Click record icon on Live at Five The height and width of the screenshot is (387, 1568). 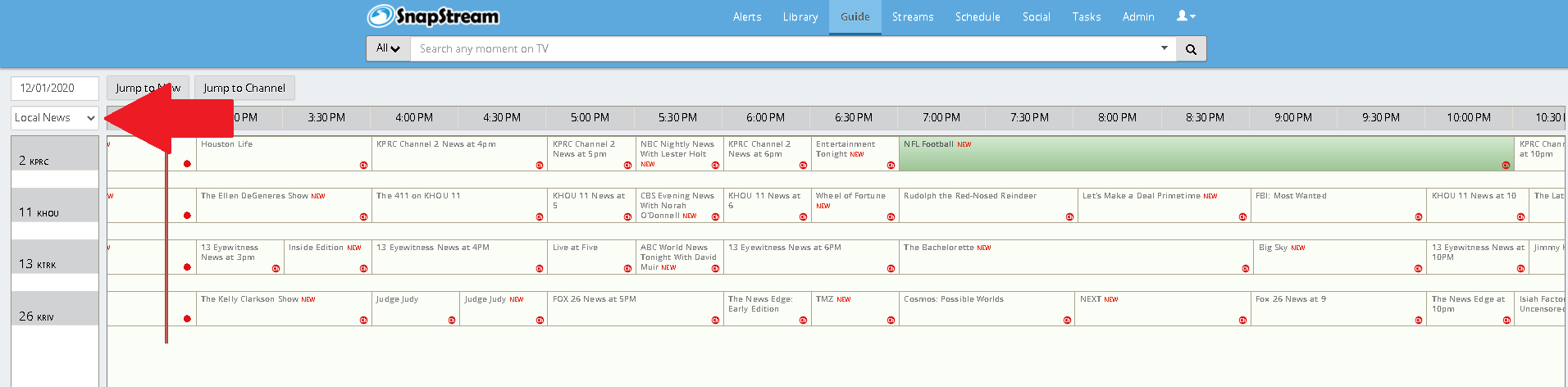click(x=627, y=269)
